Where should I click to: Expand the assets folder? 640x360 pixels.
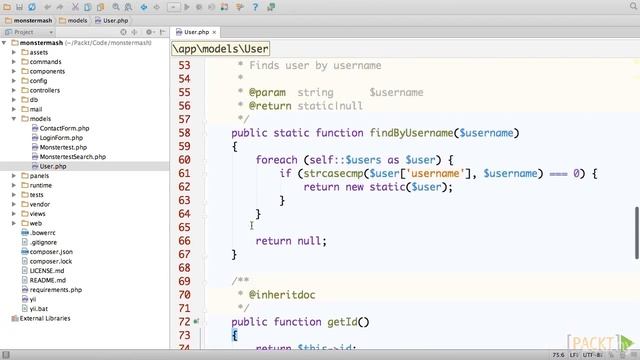pos(14,52)
